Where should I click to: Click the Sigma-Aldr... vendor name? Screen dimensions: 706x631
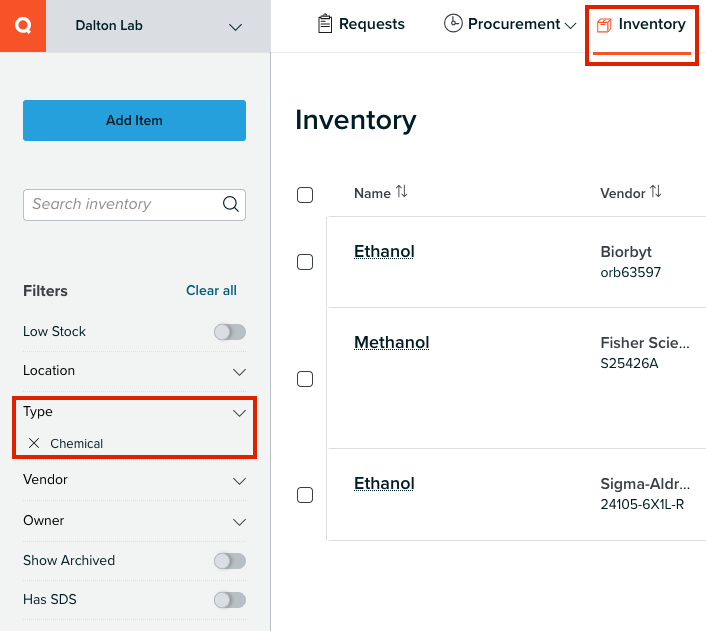tap(645, 484)
